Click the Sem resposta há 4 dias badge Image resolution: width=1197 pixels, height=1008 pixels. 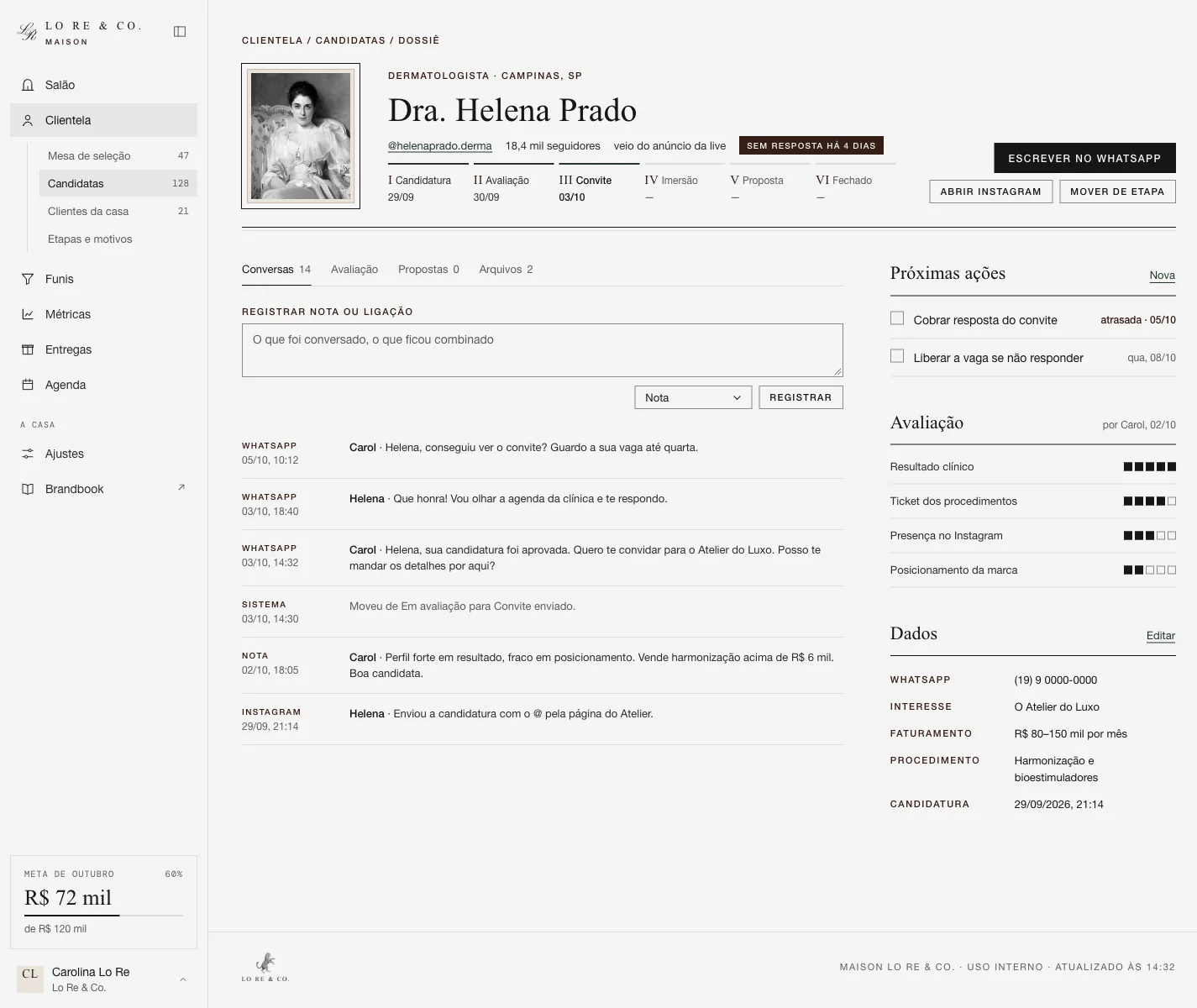[811, 145]
